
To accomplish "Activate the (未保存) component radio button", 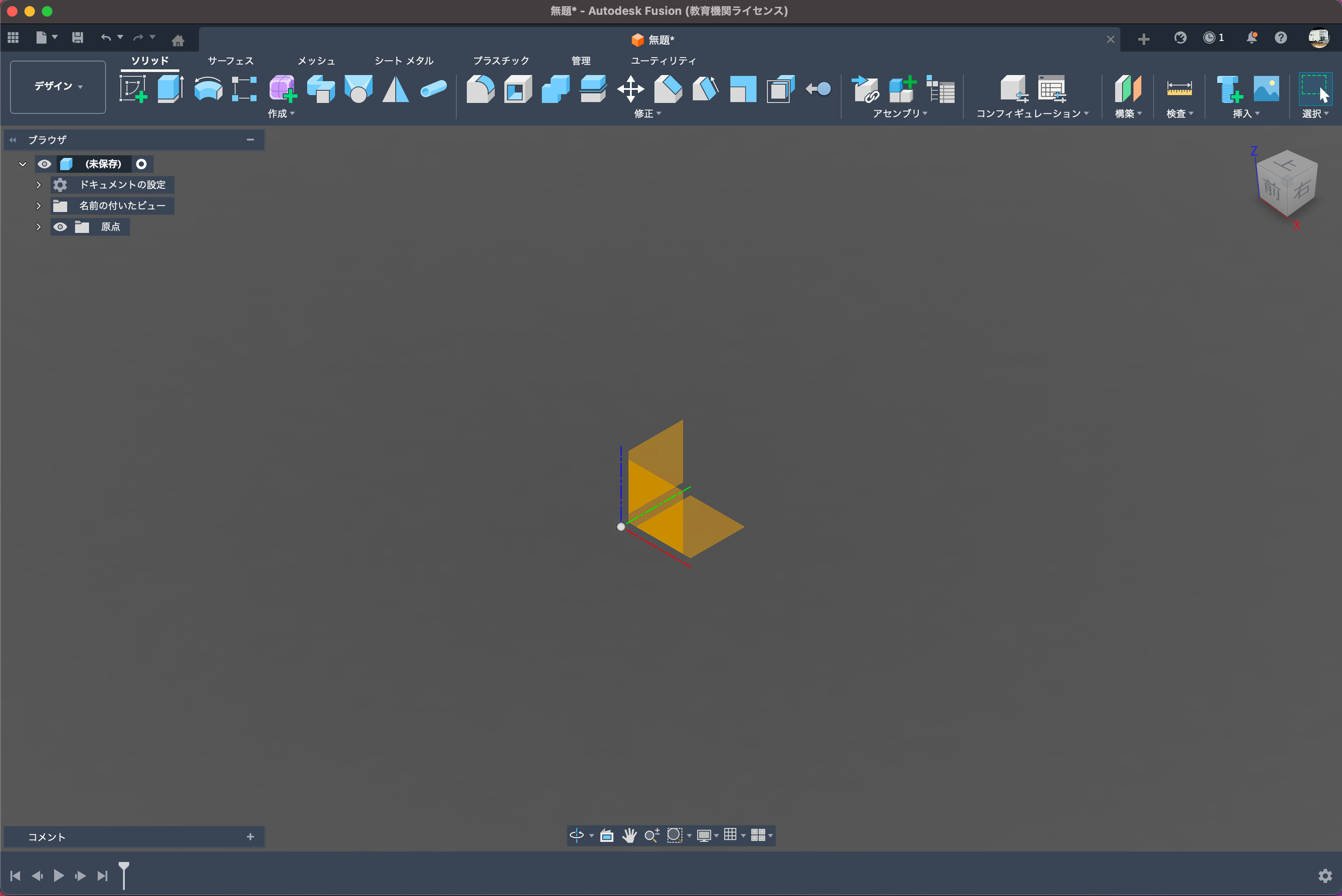I will [141, 164].
